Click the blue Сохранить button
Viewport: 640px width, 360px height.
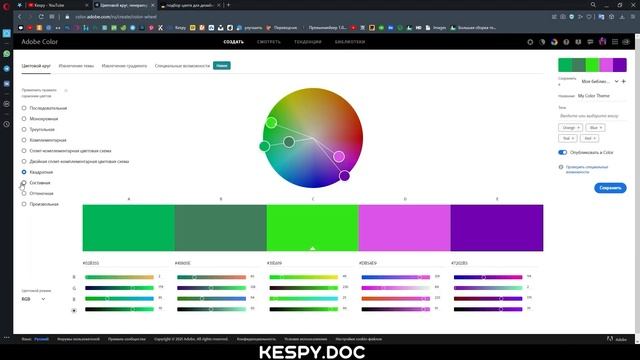click(610, 188)
